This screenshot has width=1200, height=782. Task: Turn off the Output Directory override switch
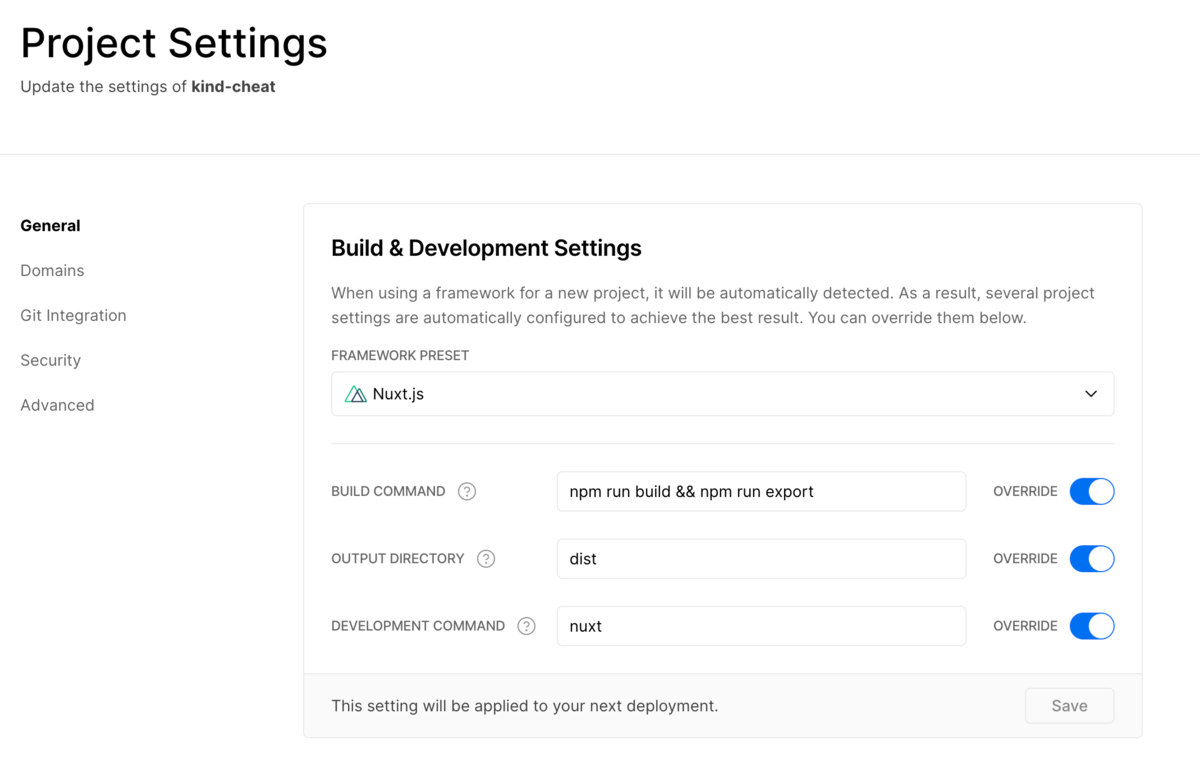point(1091,559)
